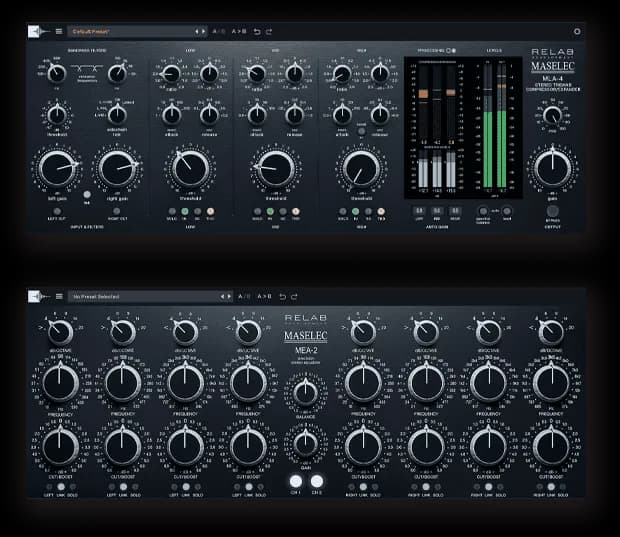Click the Mid band threshold knob in MLA-4
This screenshot has width=620, height=537.
(276, 169)
